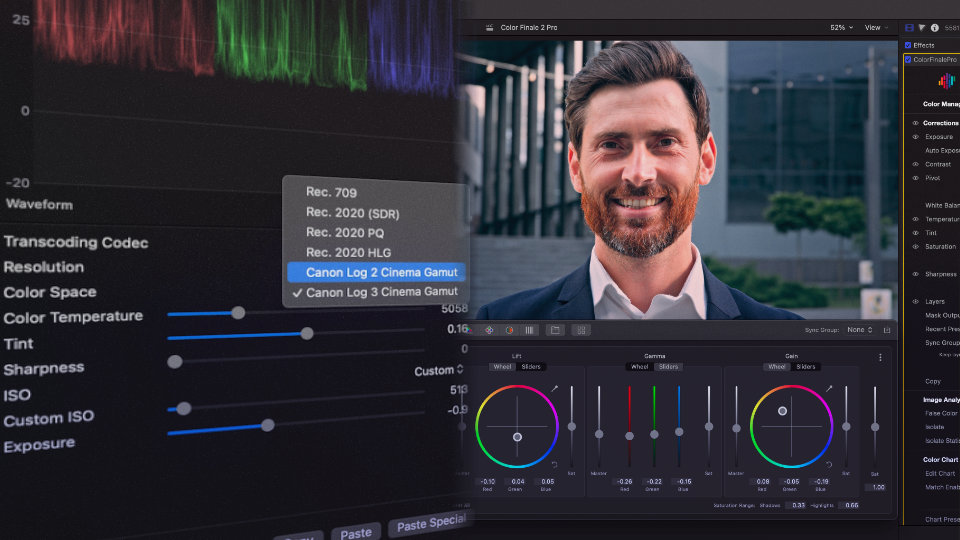This screenshot has width=960, height=540.
Task: Choose Rec. 2020 (SDR) option
Action: pyautogui.click(x=353, y=213)
